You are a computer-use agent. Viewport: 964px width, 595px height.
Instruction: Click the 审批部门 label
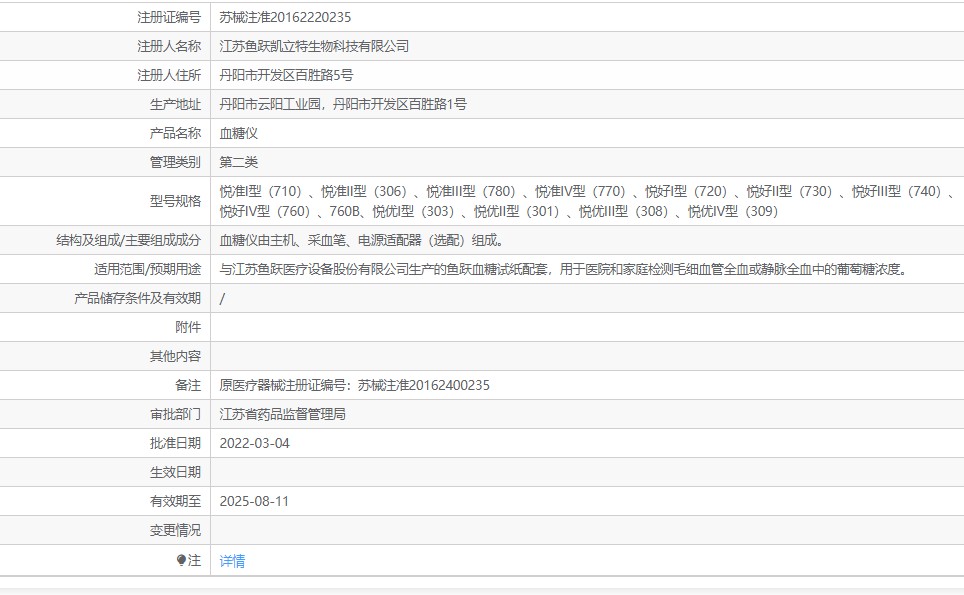(175, 414)
